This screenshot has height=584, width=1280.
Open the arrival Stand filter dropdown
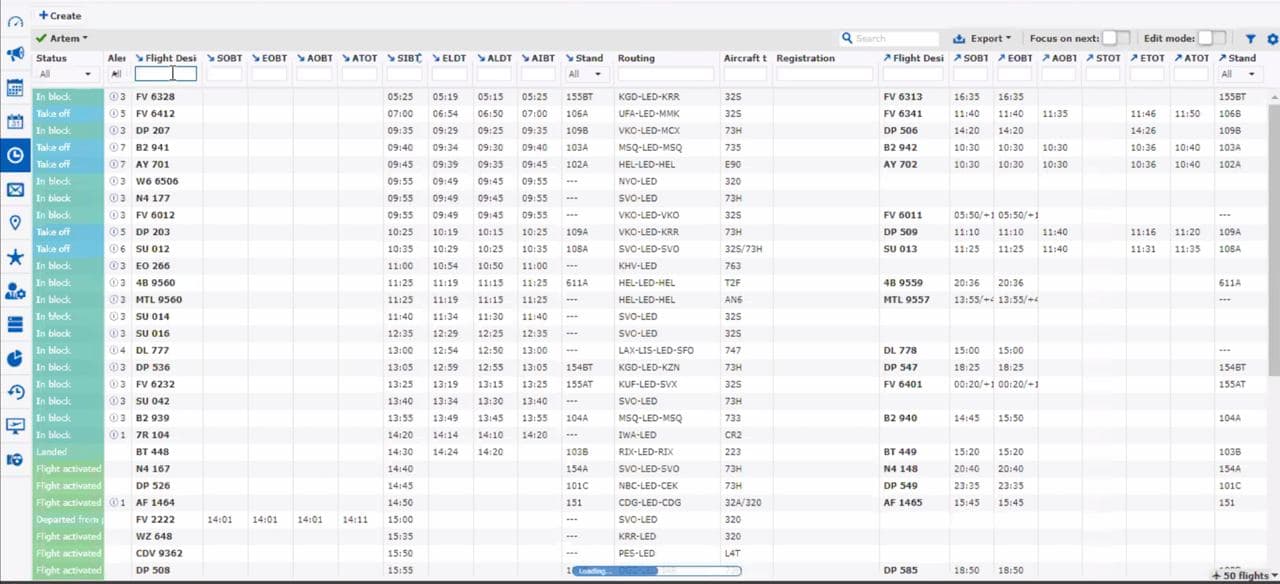[585, 74]
